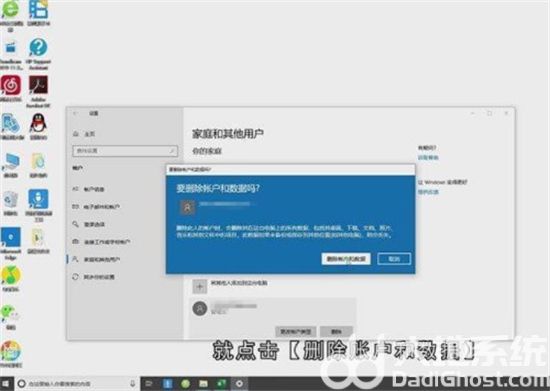
Task: Open the 提供反馈 give feedback link
Action: coord(428,192)
